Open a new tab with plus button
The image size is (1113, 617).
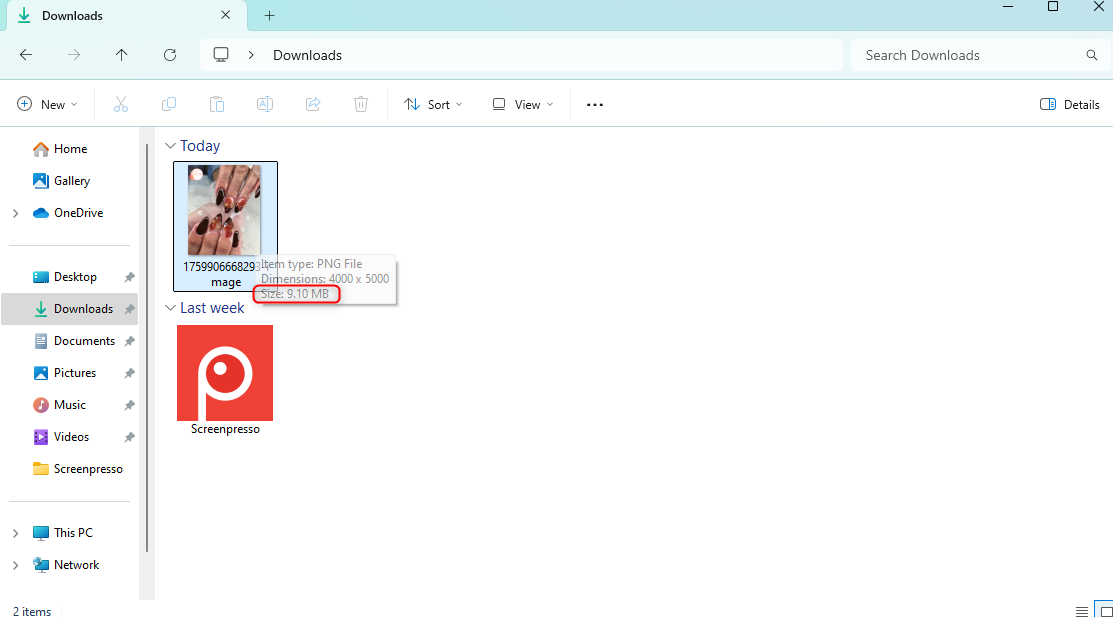click(x=269, y=15)
